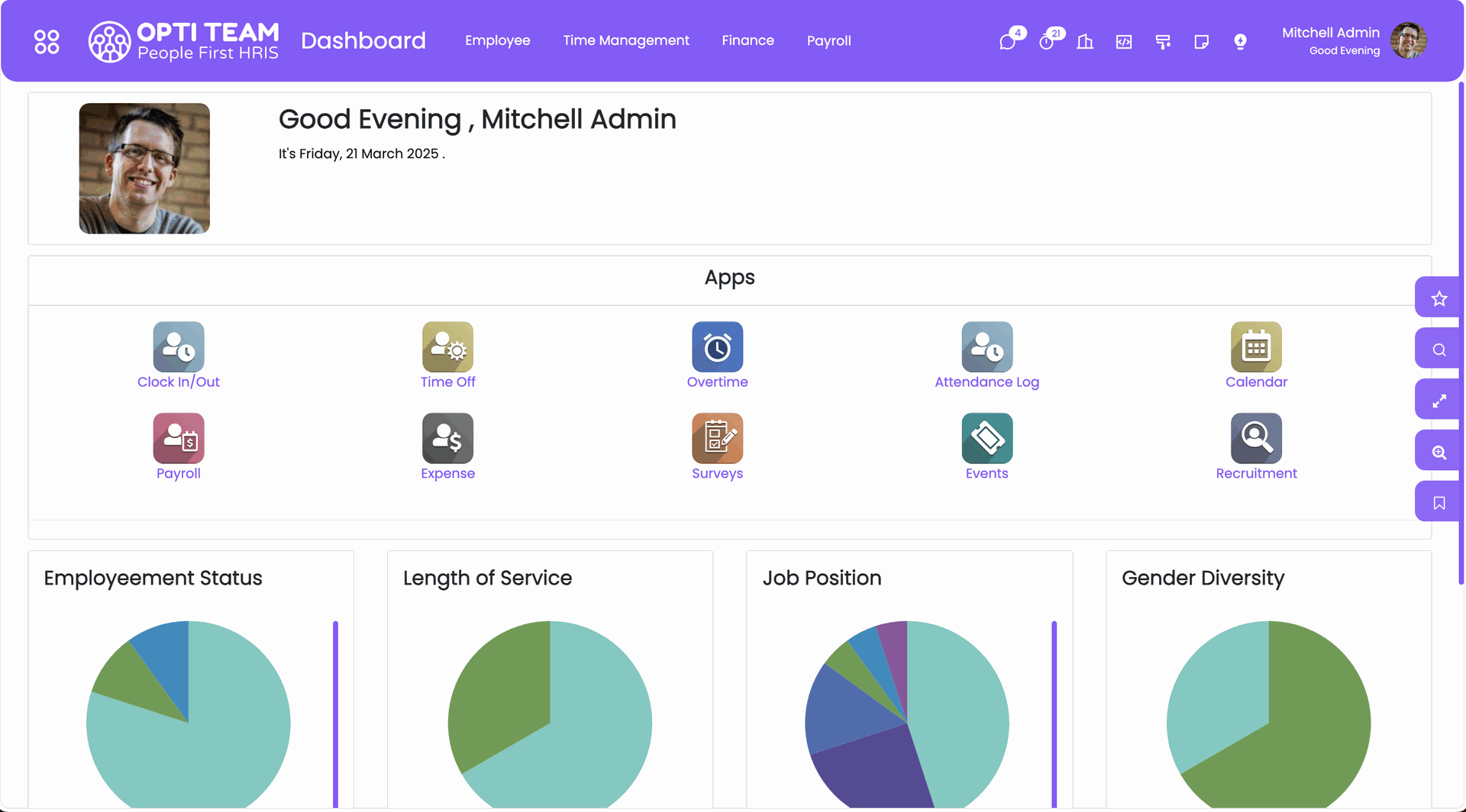
Task: Click the Attendance Log link
Action: click(986, 382)
